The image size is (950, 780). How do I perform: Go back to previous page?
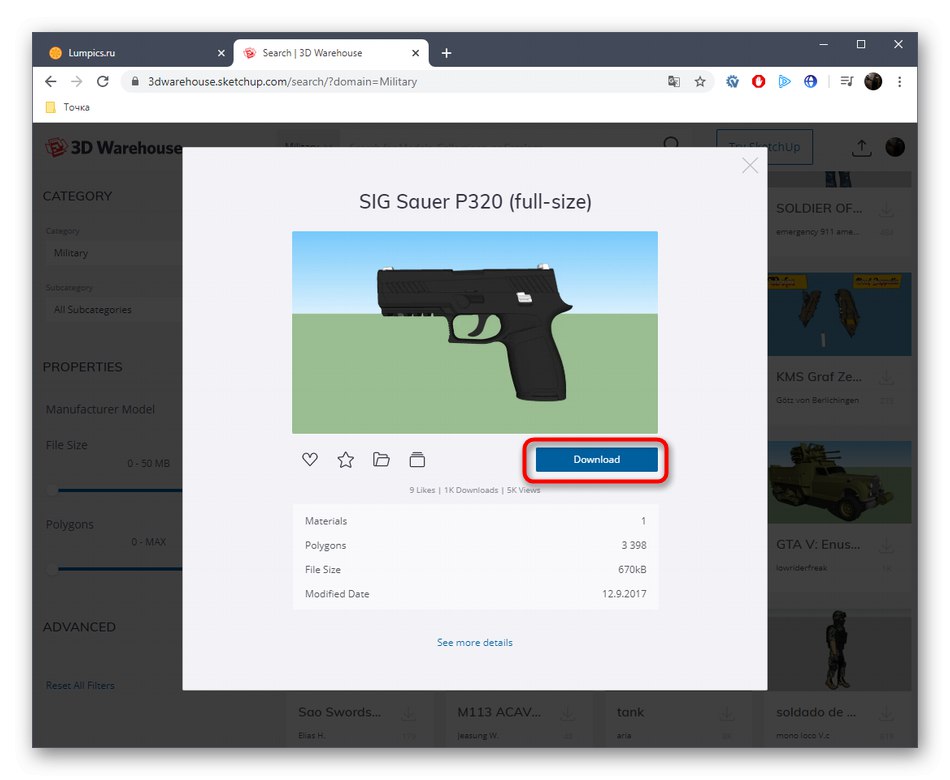(51, 81)
